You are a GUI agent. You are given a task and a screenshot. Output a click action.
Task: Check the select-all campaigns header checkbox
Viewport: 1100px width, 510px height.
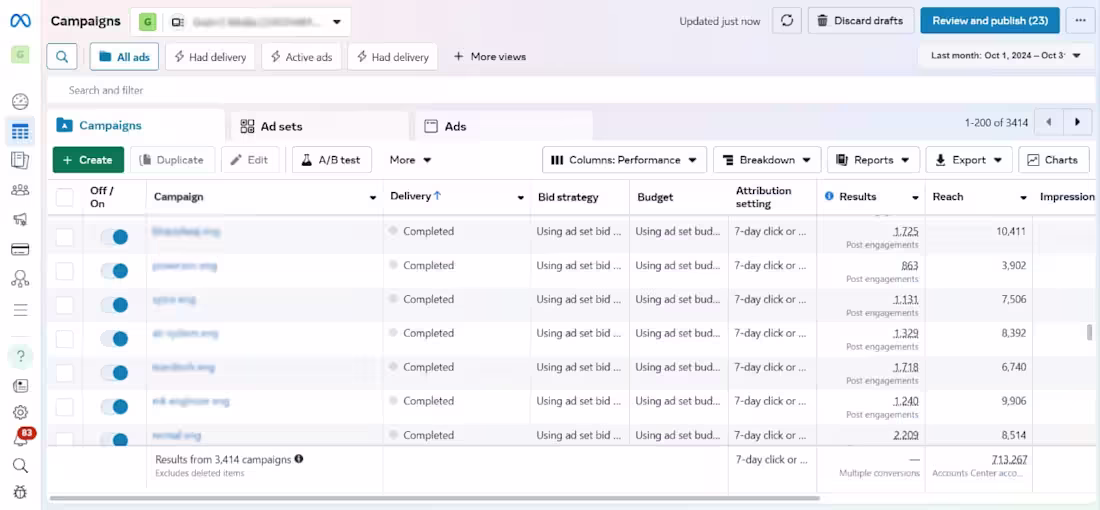point(65,197)
